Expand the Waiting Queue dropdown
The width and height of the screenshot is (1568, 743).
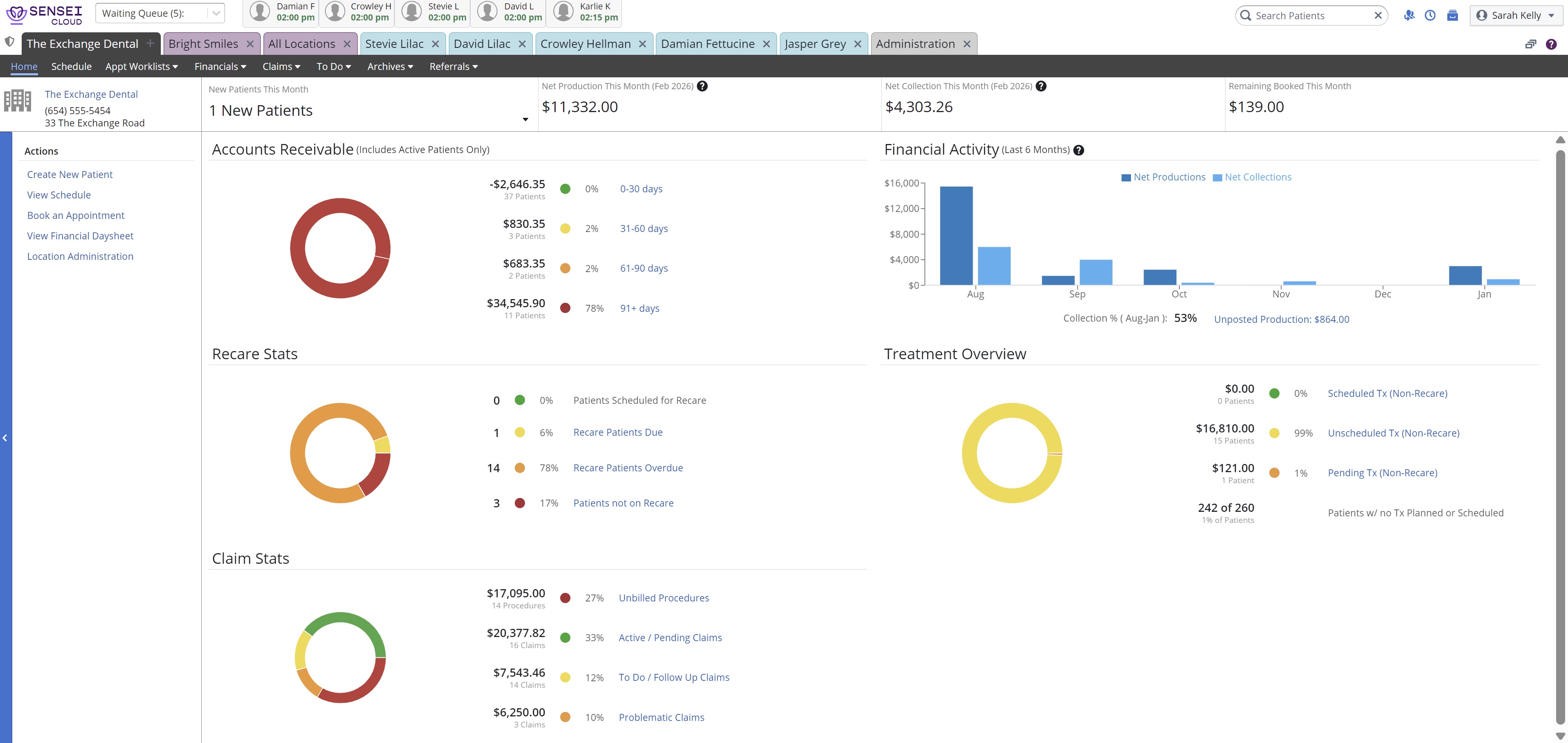point(216,14)
